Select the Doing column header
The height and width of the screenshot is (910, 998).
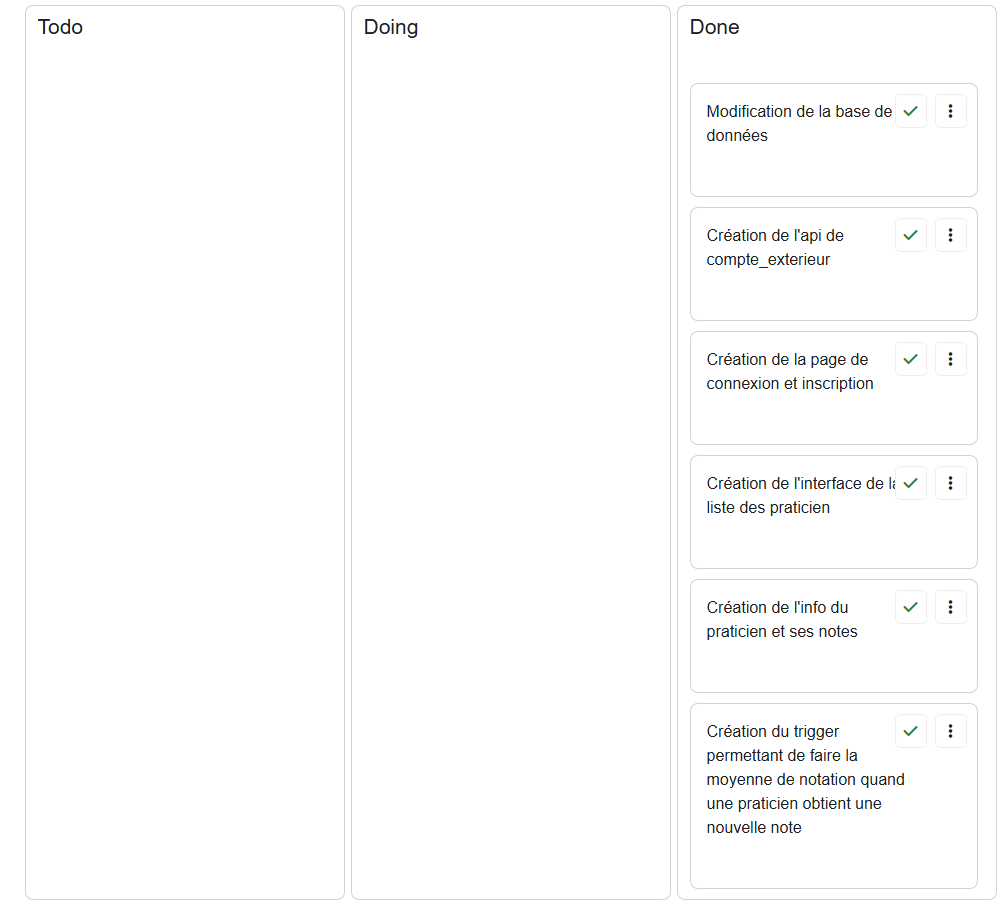(x=390, y=27)
